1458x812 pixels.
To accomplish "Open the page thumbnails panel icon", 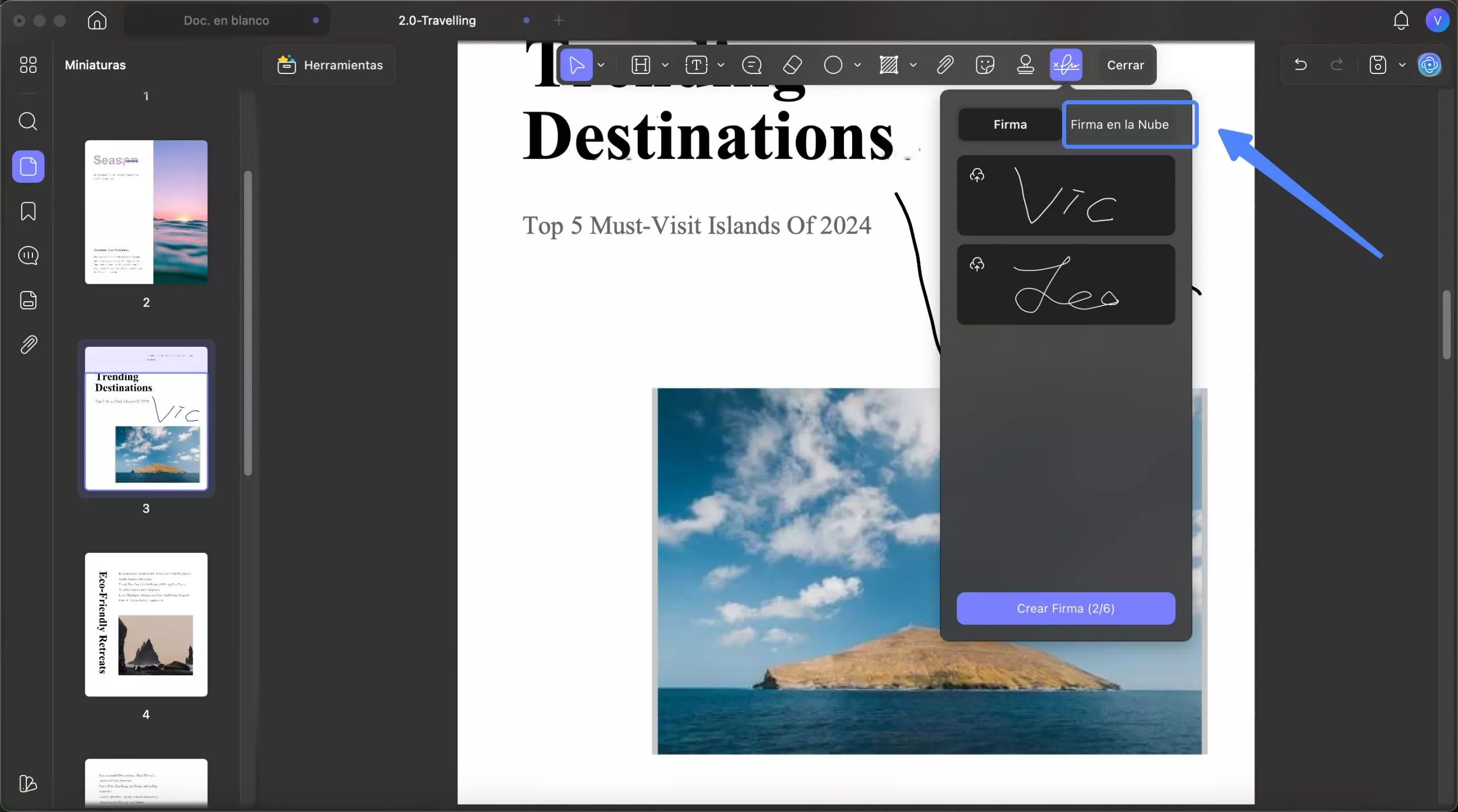I will tap(28, 166).
